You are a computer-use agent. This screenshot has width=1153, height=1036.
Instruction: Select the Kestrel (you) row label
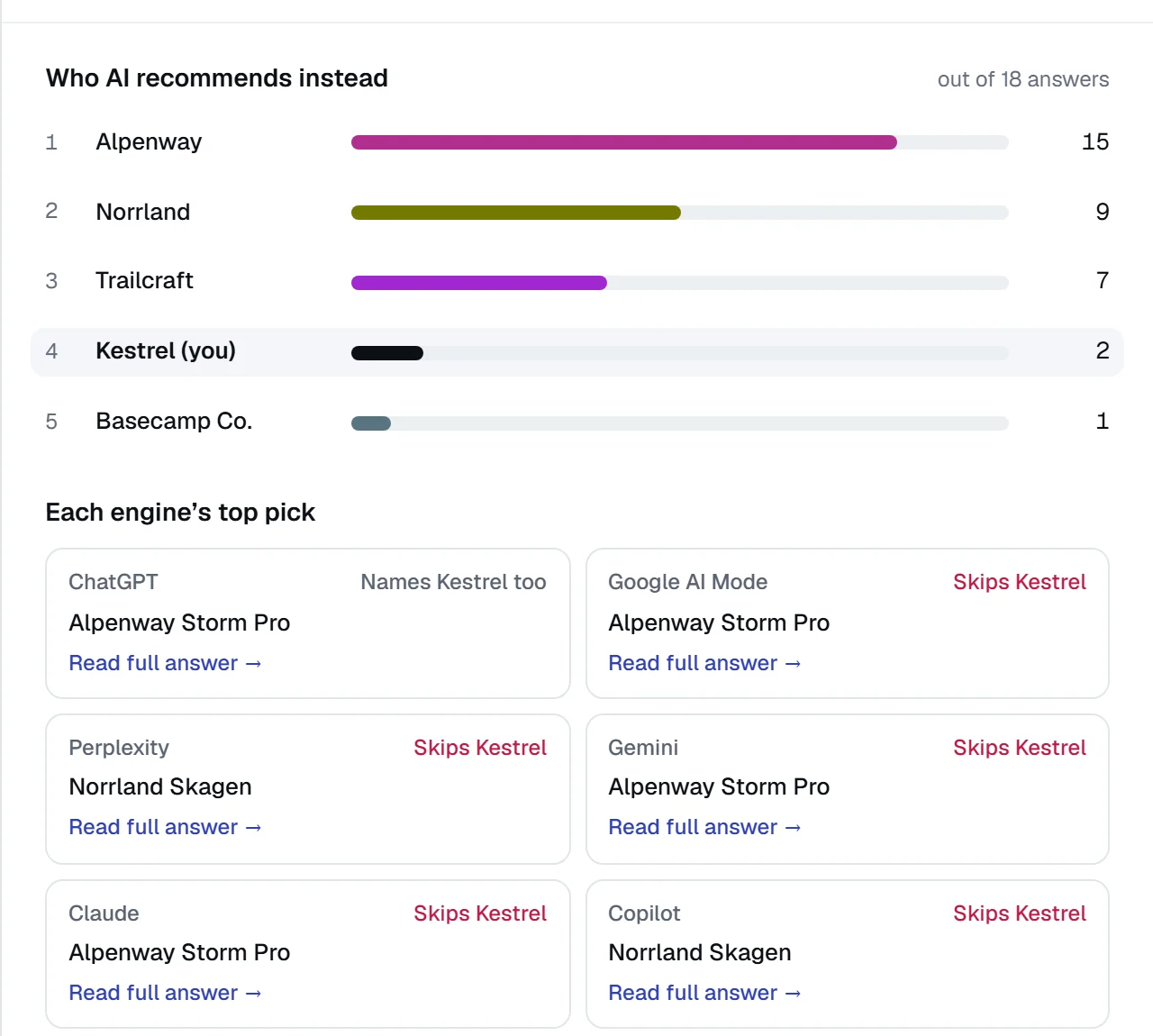[x=166, y=350]
